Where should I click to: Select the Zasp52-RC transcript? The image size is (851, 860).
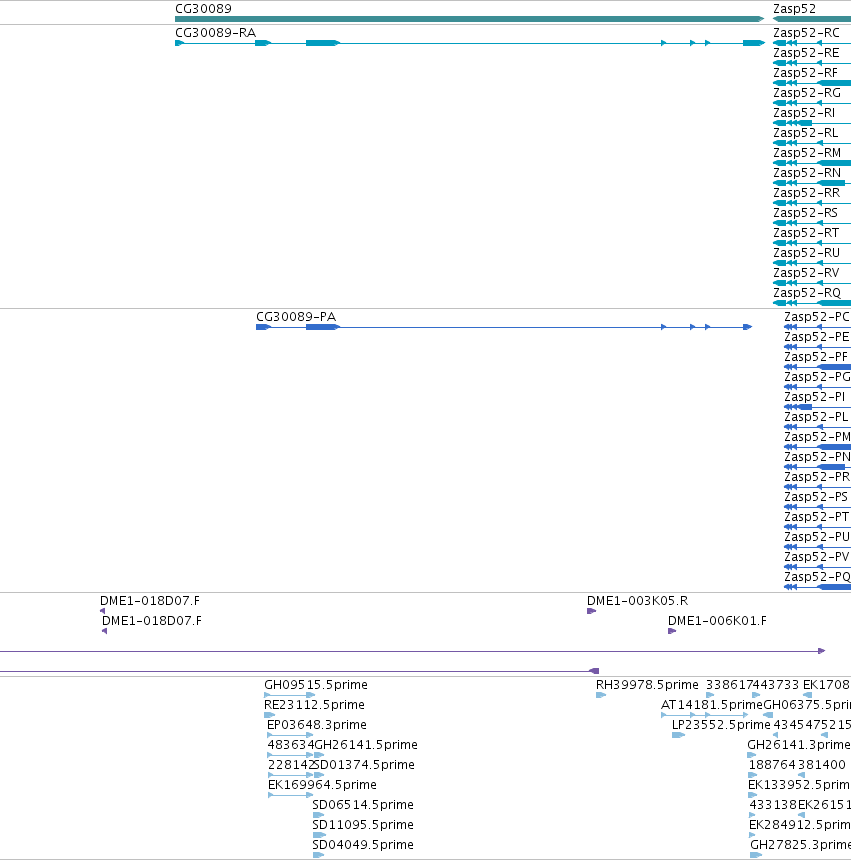[806, 33]
